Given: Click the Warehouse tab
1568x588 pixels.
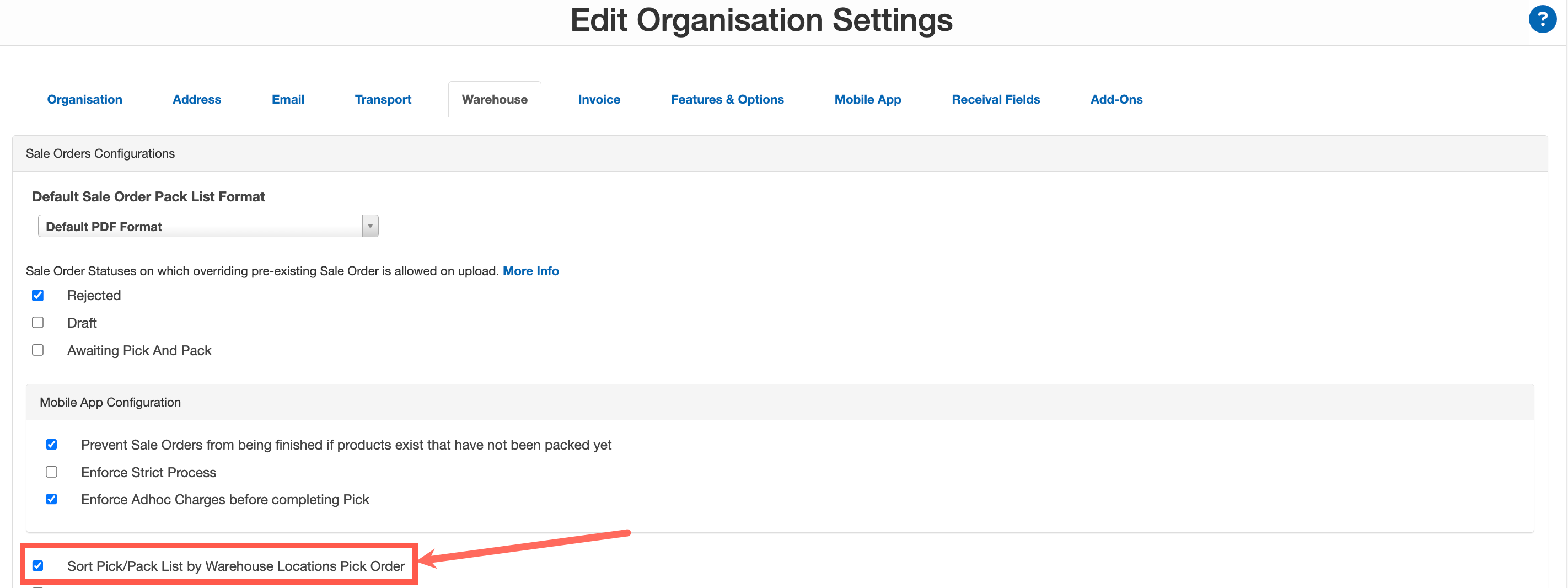Looking at the screenshot, I should coord(494,99).
